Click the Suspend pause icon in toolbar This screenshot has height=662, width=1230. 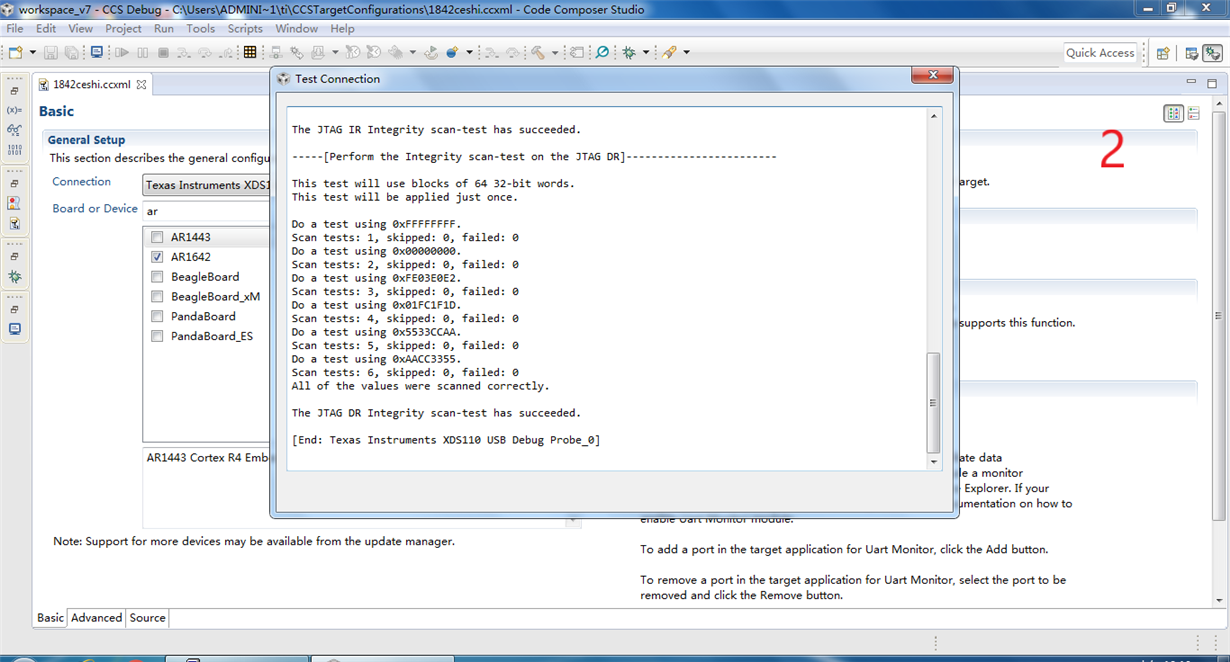pyautogui.click(x=143, y=52)
